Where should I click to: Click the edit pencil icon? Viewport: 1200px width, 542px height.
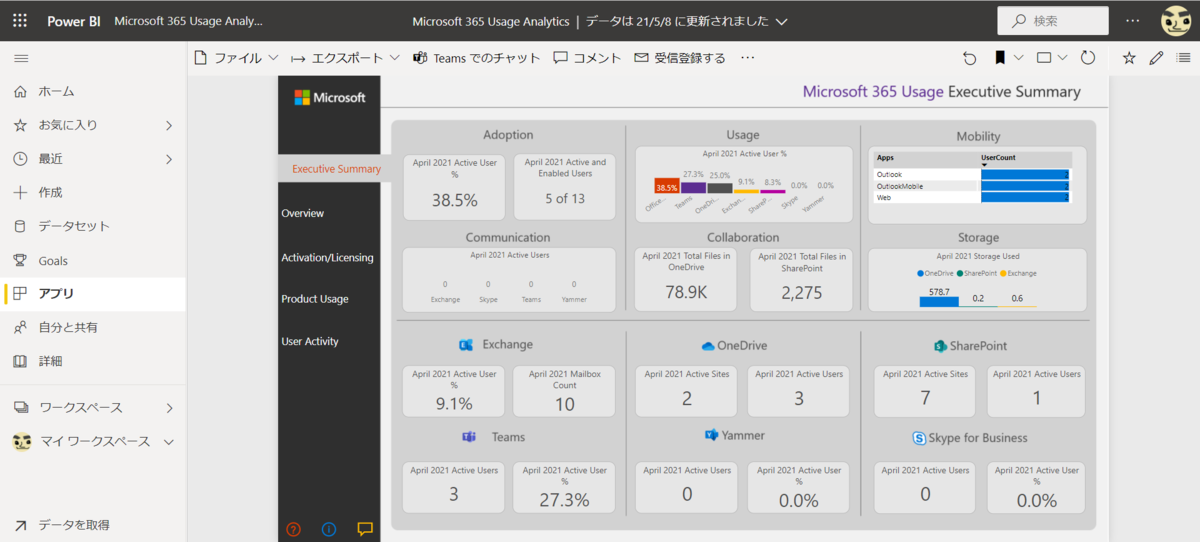1157,58
